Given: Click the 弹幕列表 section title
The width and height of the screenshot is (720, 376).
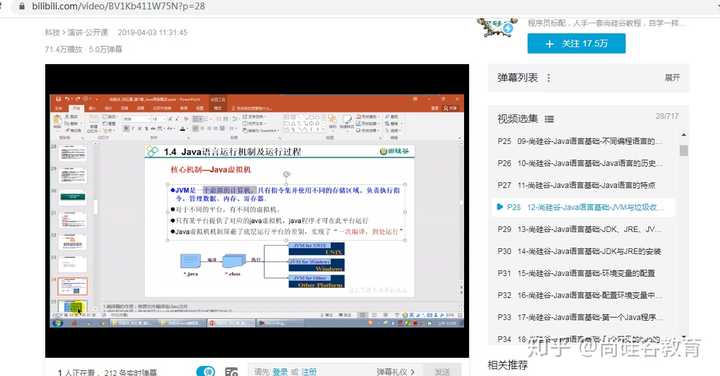Looking at the screenshot, I should pos(518,78).
